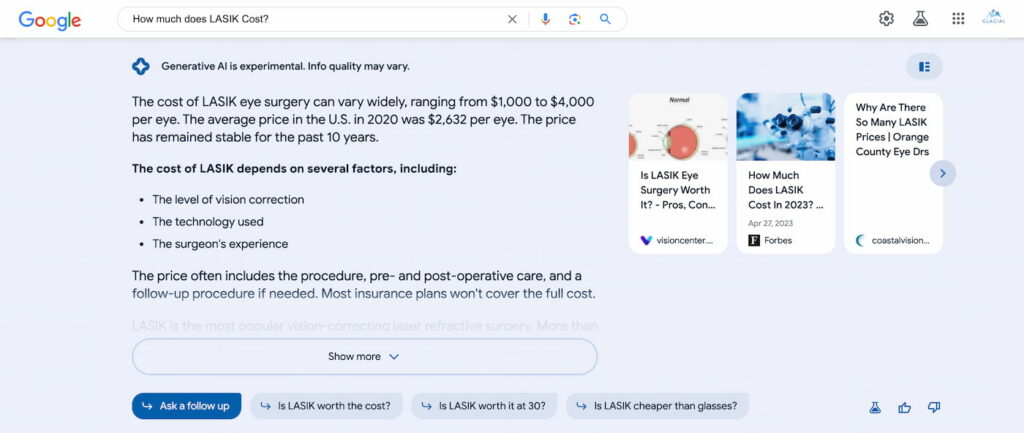Start voice search with microphone icon
The width and height of the screenshot is (1024, 433).
click(545, 20)
